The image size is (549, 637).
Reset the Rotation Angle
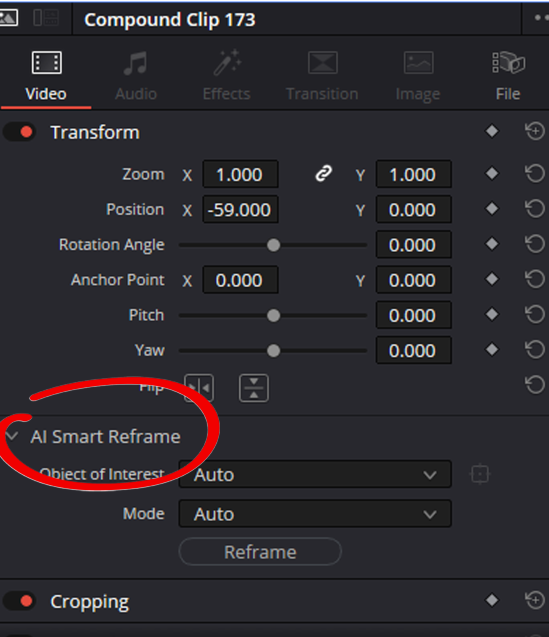(535, 244)
